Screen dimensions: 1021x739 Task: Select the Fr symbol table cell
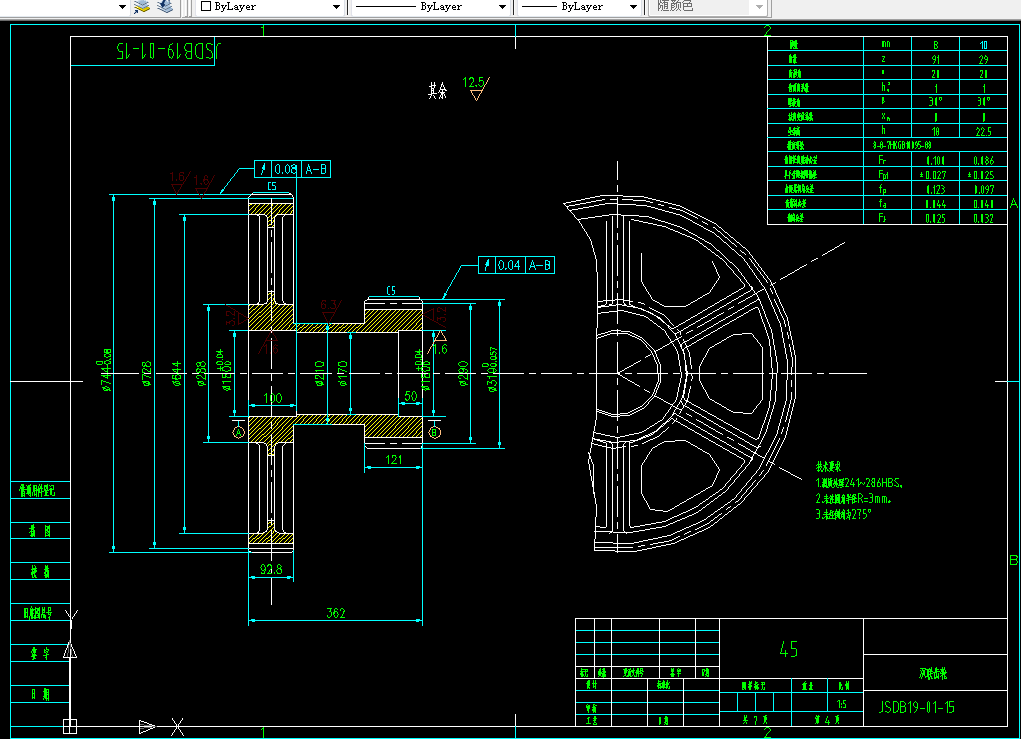pos(887,160)
